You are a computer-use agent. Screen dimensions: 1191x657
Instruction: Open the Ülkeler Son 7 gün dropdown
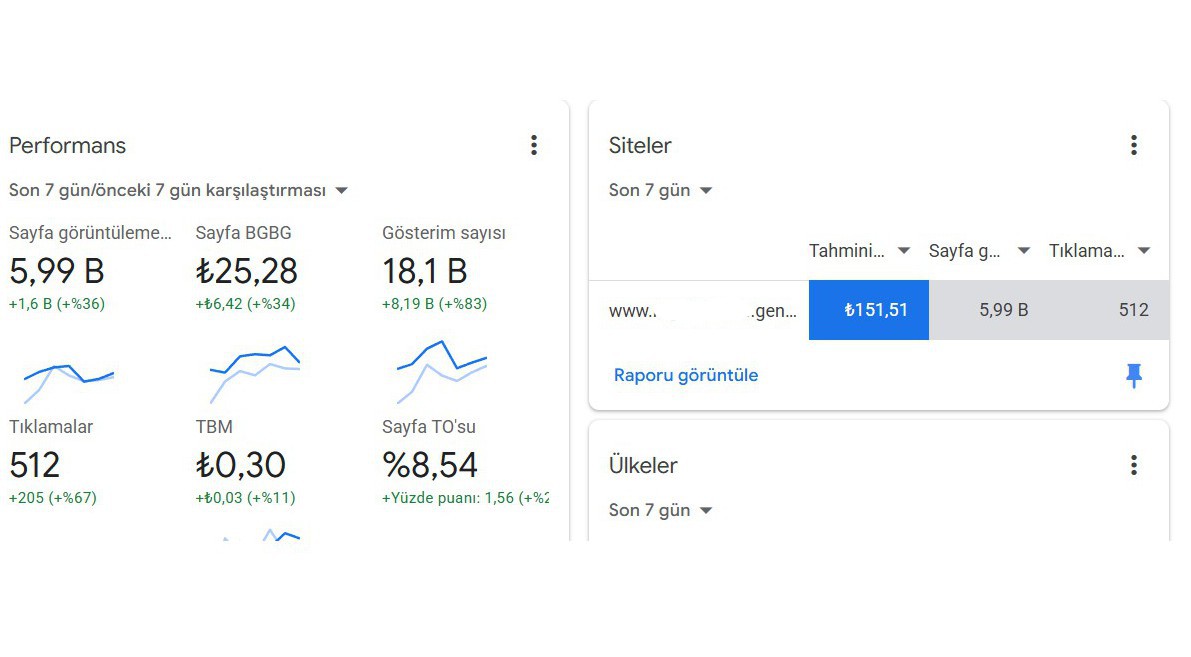click(660, 510)
